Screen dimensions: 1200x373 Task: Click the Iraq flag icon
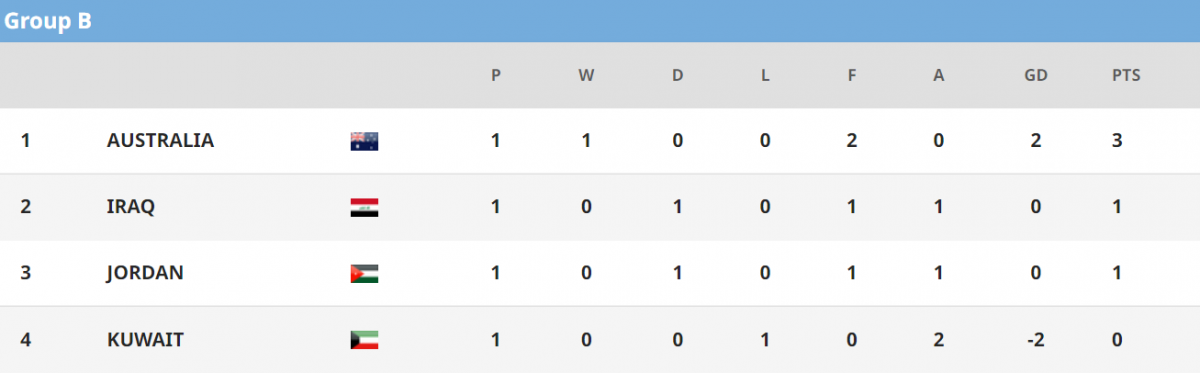click(x=364, y=207)
